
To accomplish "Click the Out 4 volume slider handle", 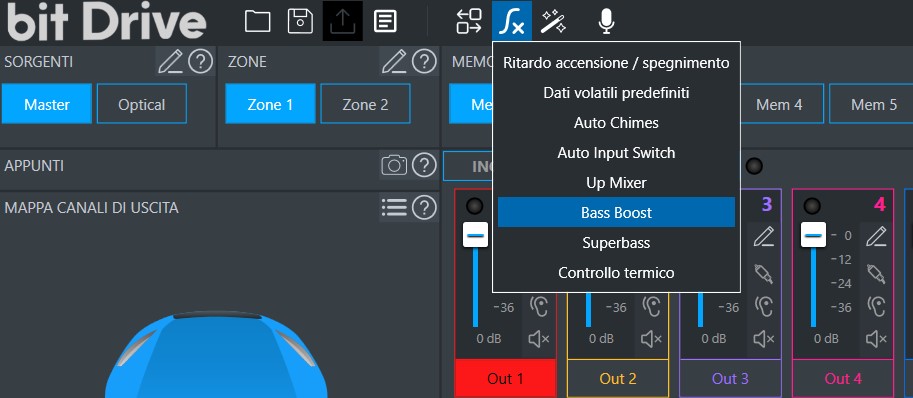I will pyautogui.click(x=813, y=234).
